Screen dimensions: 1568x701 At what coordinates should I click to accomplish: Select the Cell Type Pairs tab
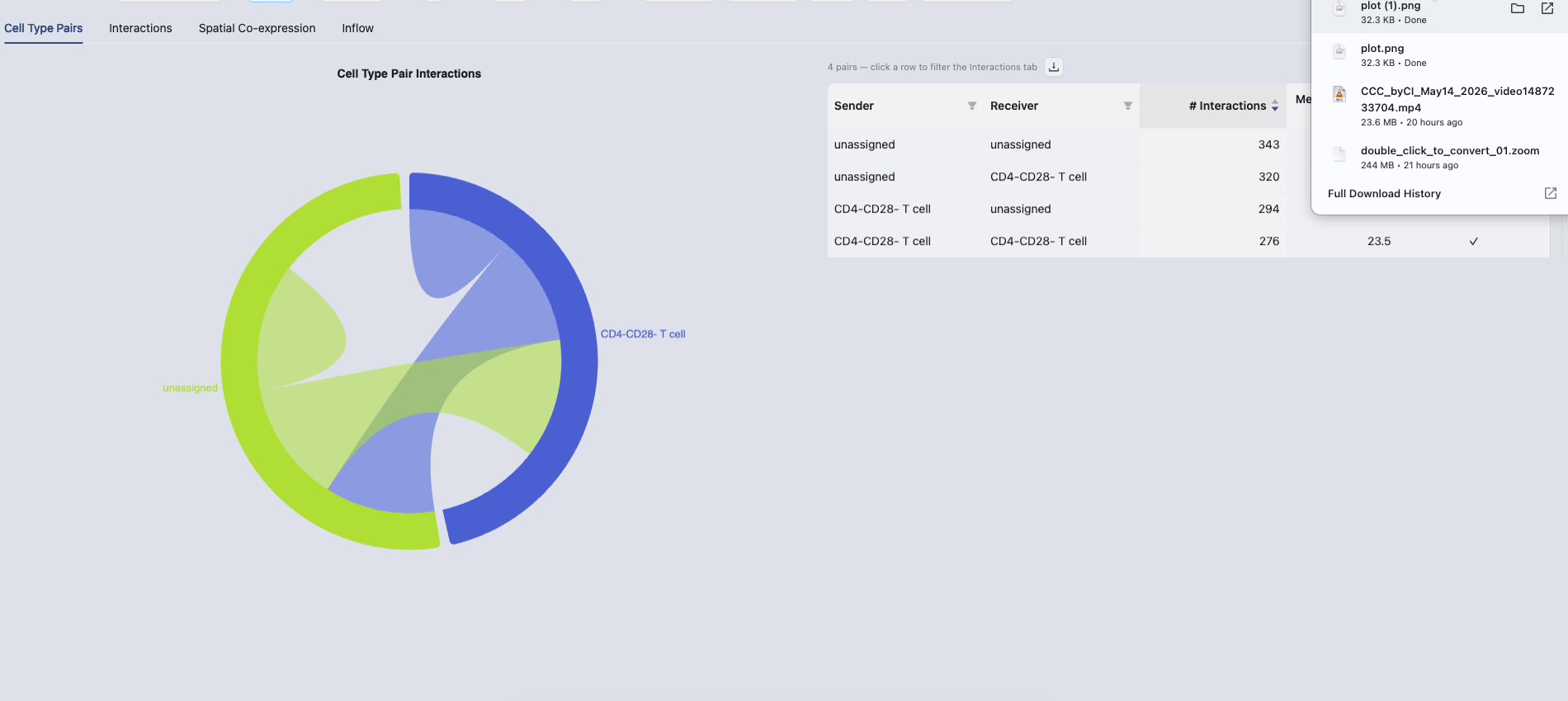coord(43,28)
